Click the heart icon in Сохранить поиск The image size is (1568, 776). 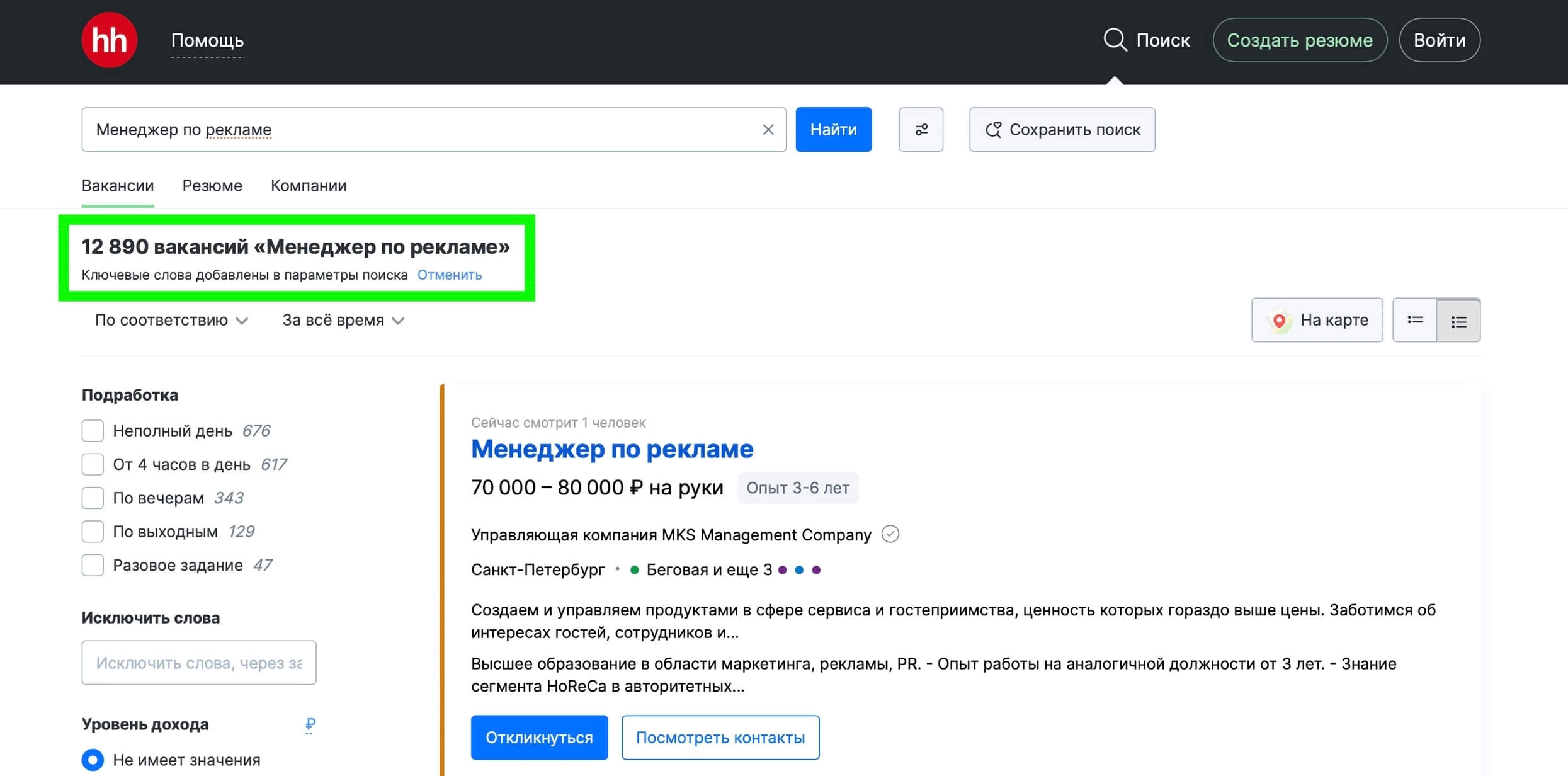993,130
